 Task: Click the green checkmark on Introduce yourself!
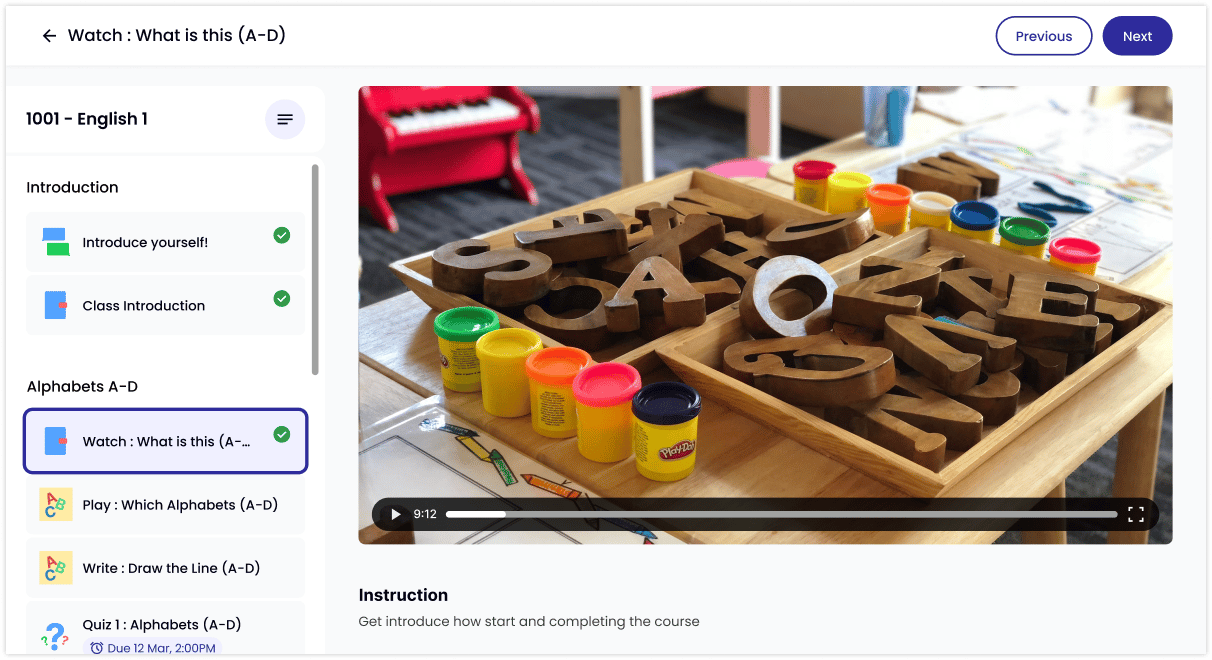pos(282,235)
